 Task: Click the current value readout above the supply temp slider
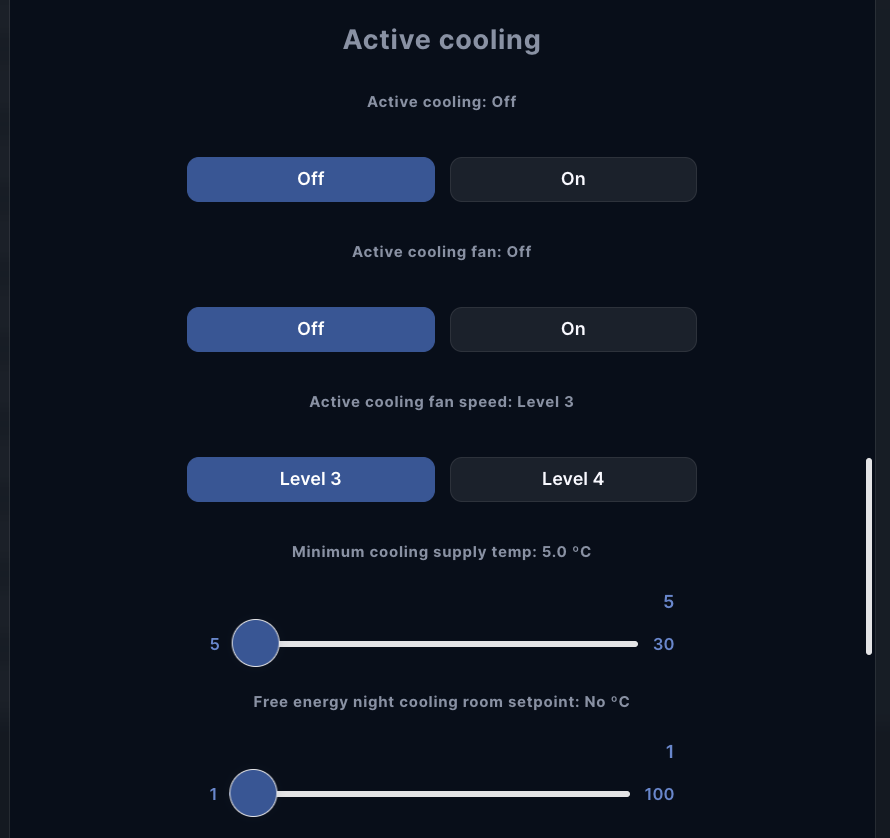coord(668,602)
